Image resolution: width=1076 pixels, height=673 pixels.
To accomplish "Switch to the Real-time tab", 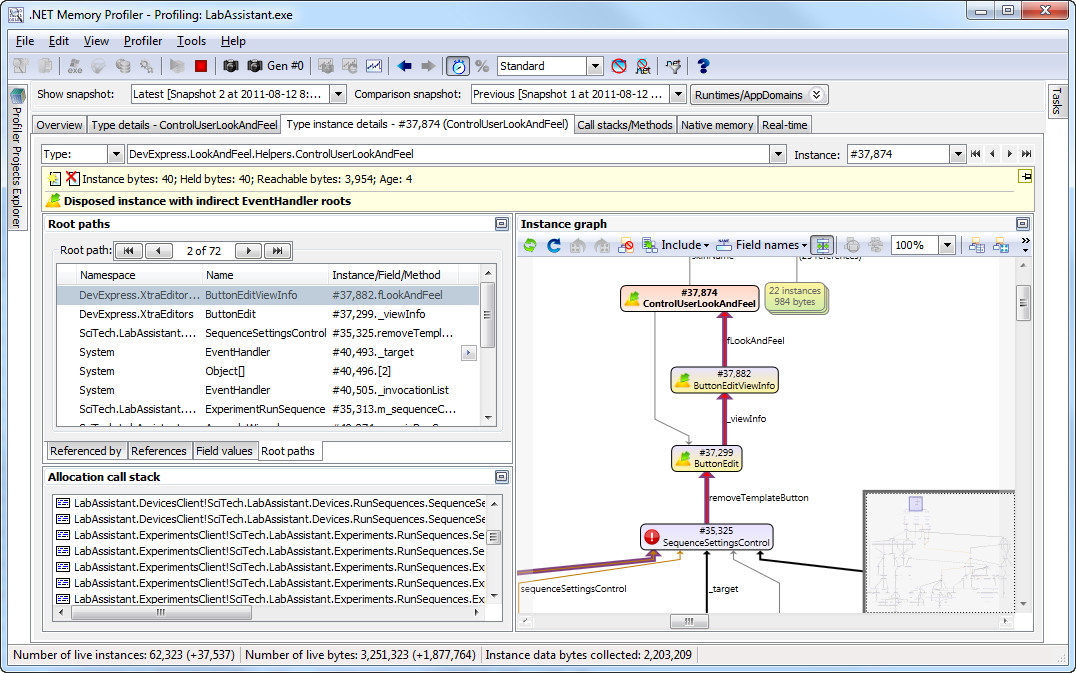I will pos(784,125).
